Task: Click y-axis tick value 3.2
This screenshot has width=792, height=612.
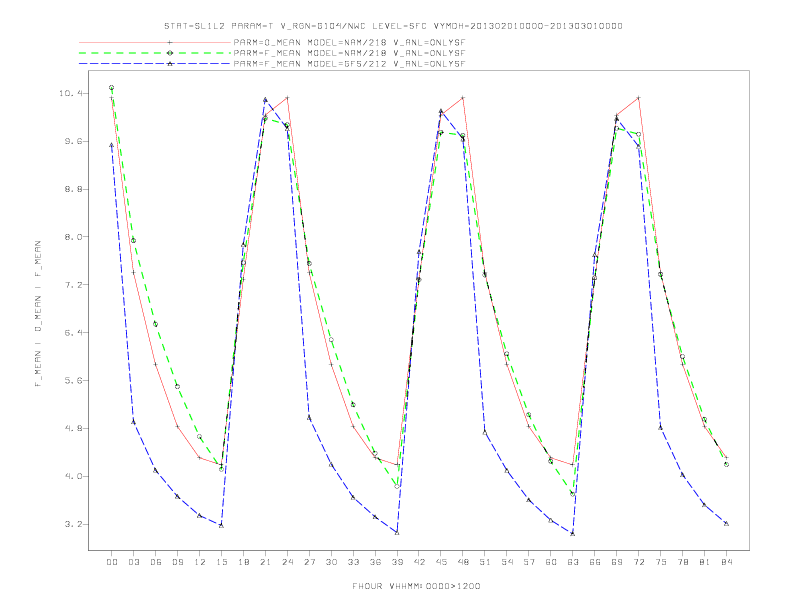Action: 73,525
